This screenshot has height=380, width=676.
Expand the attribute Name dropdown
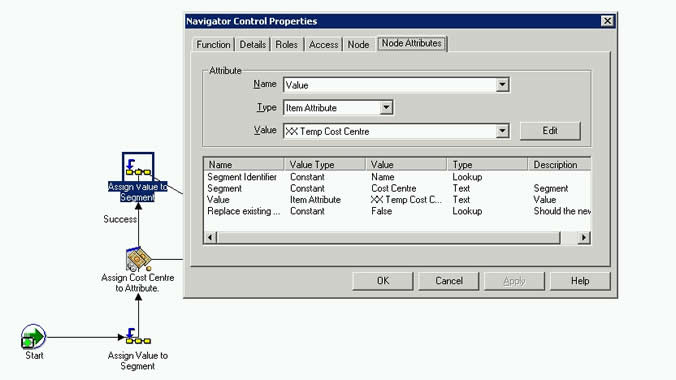click(502, 85)
